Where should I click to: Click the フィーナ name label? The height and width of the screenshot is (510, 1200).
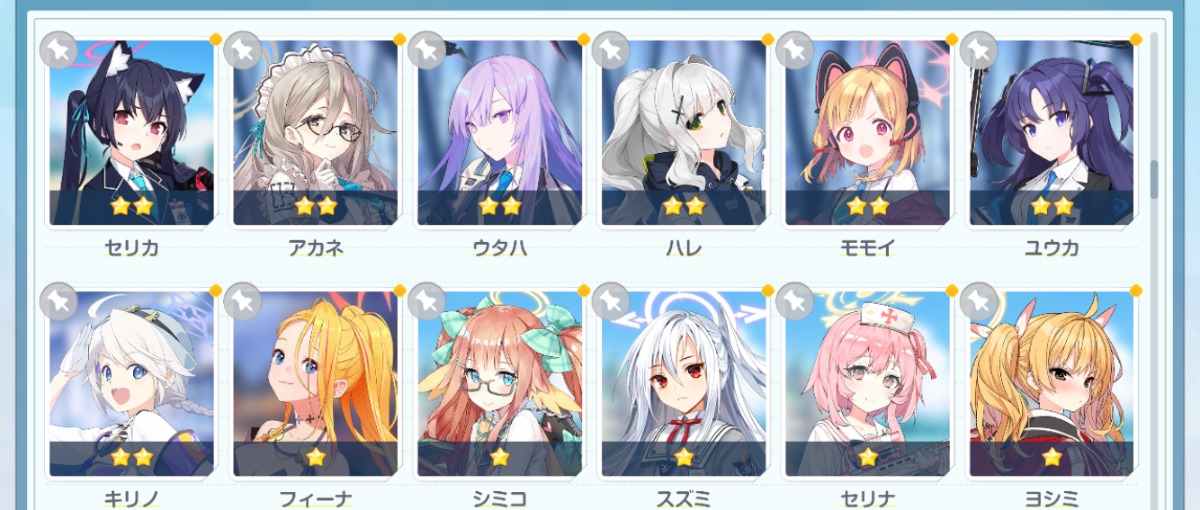point(315,498)
